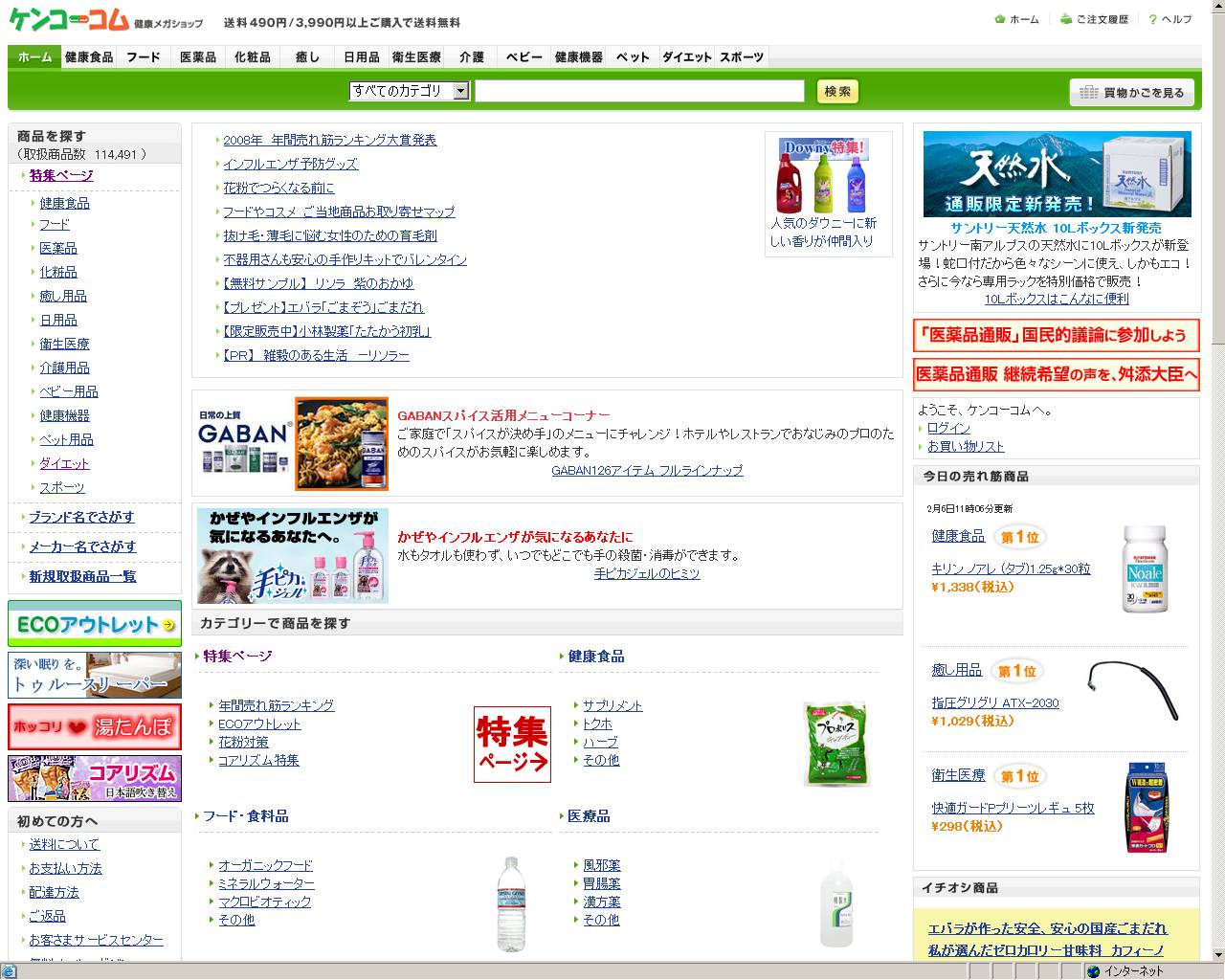Open ブランド名でさがす sidebar link
The width and height of the screenshot is (1225, 980).
(x=81, y=517)
